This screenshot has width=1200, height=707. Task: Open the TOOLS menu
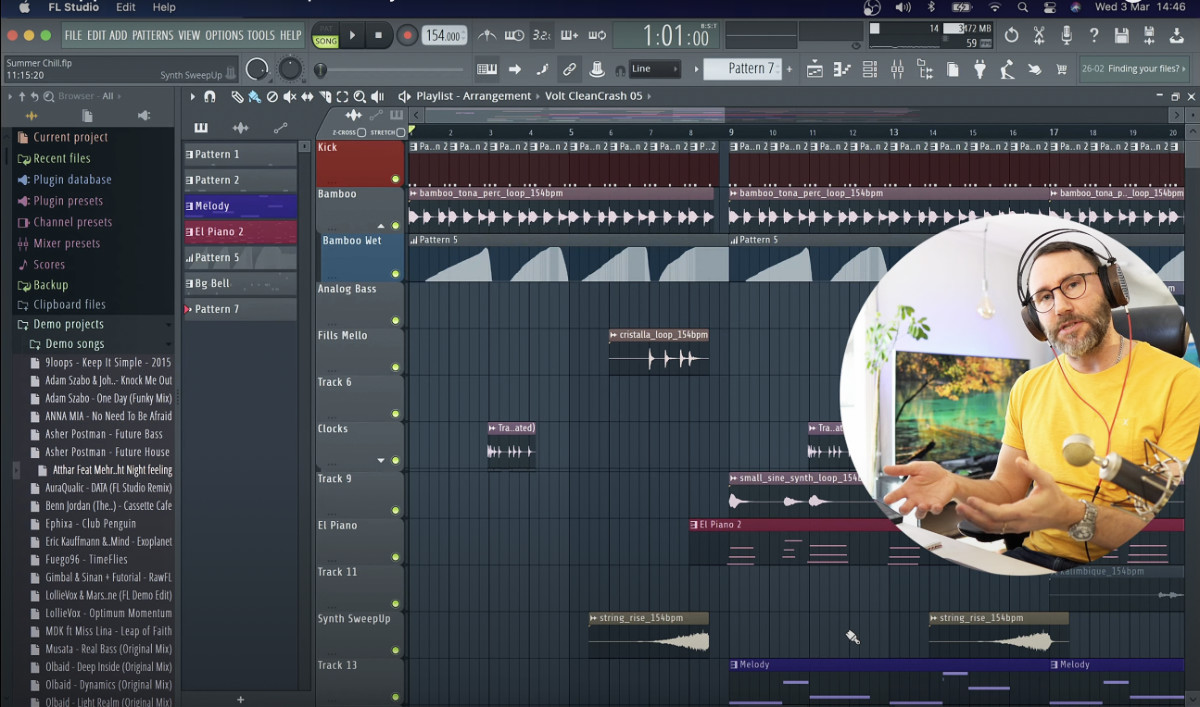coord(260,35)
